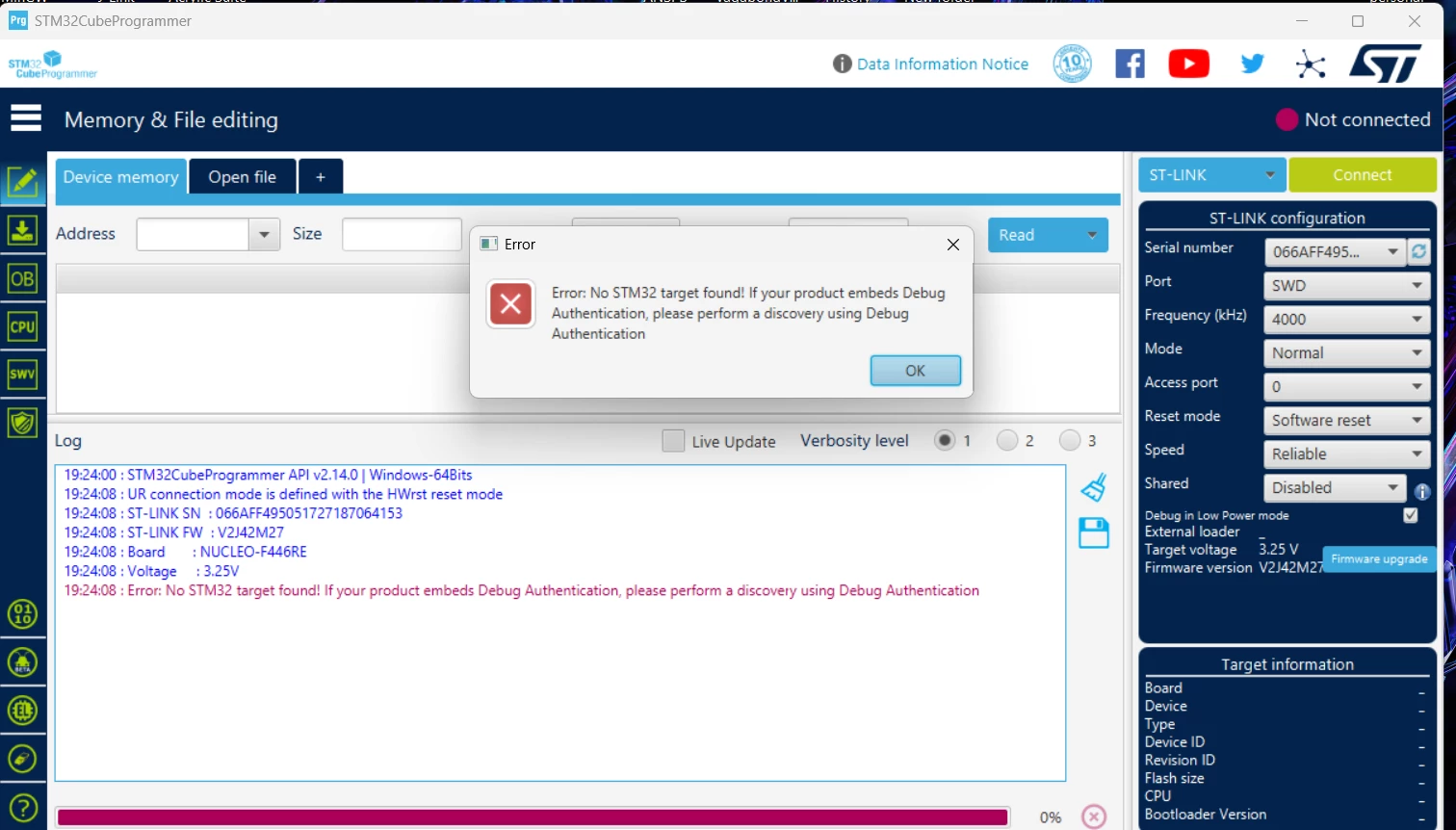Image resolution: width=1456 pixels, height=830 pixels.
Task: Click the log line 'ST-LINK FW : V2J42M27'
Action: pyautogui.click(x=174, y=532)
